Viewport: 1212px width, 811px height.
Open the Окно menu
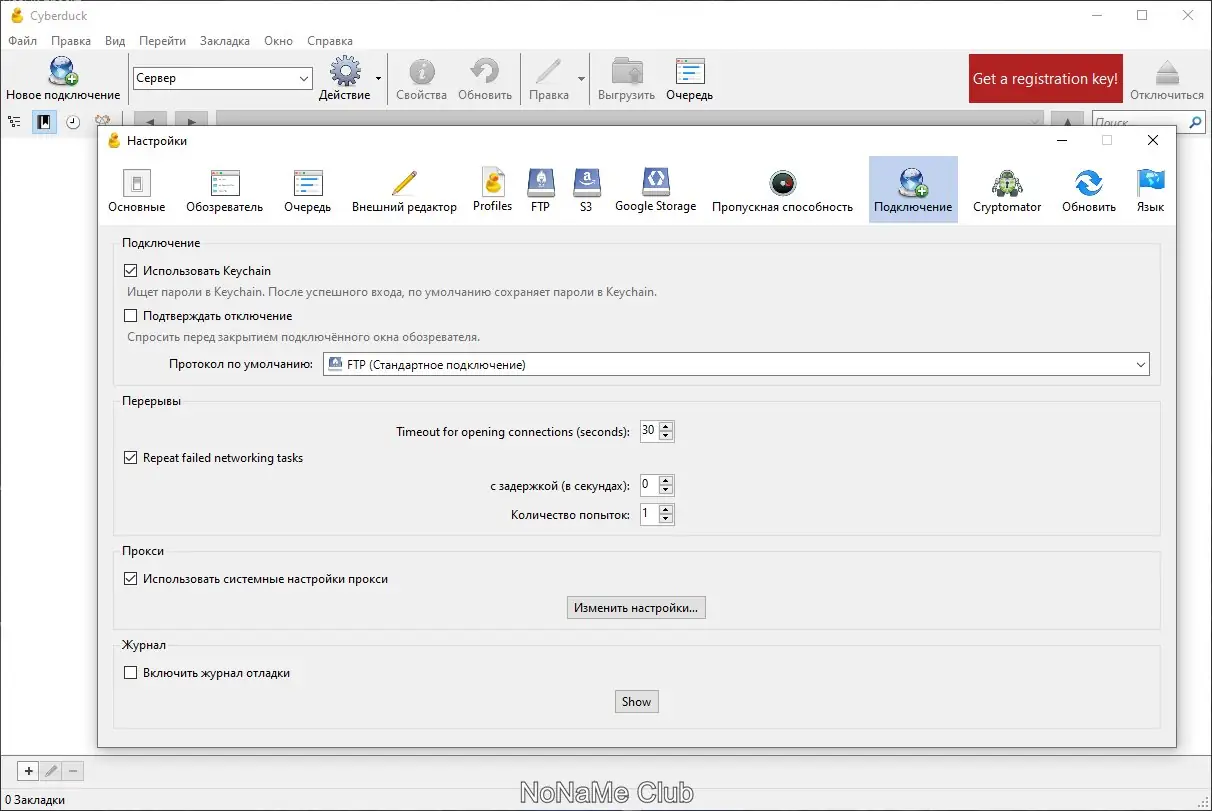[x=279, y=41]
